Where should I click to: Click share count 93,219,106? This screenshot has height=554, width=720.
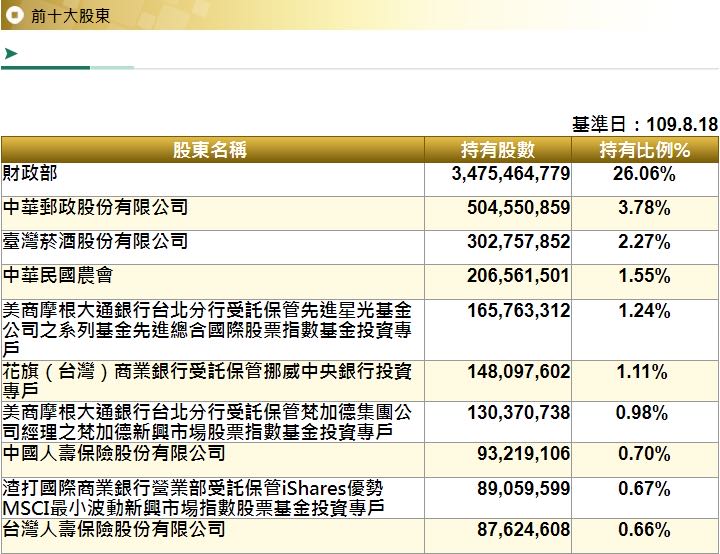pyautogui.click(x=523, y=453)
